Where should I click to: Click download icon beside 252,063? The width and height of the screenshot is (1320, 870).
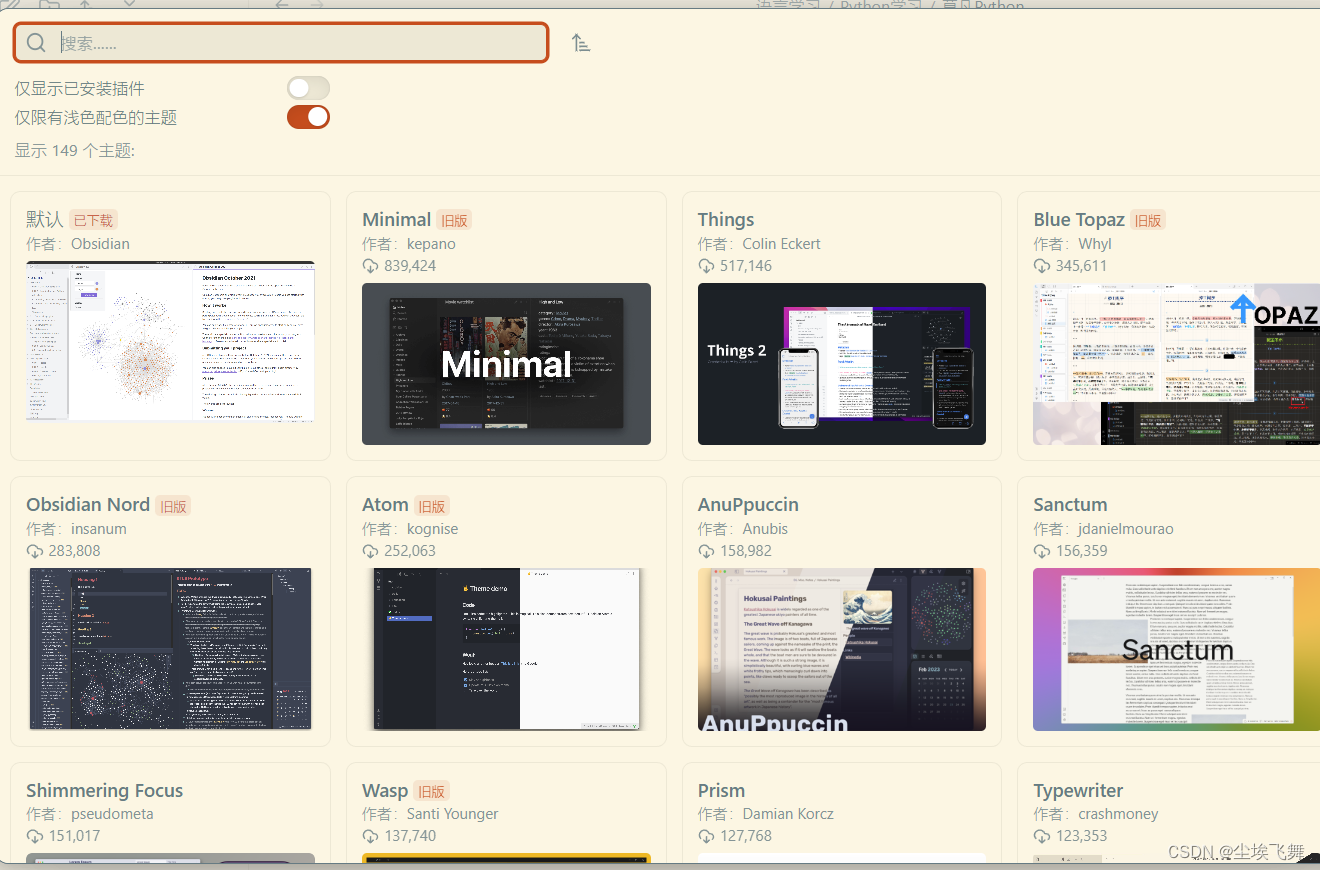(370, 551)
